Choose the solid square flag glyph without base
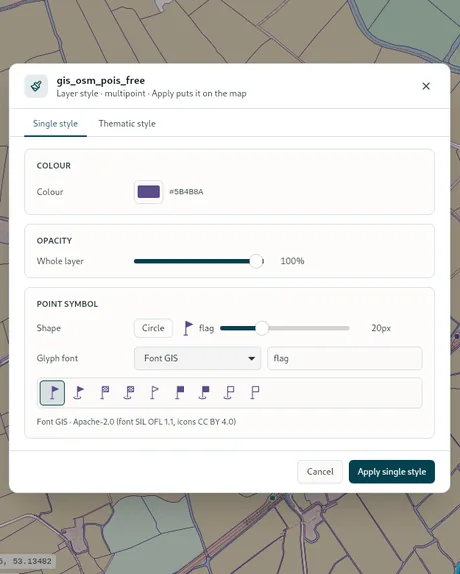 179,393
